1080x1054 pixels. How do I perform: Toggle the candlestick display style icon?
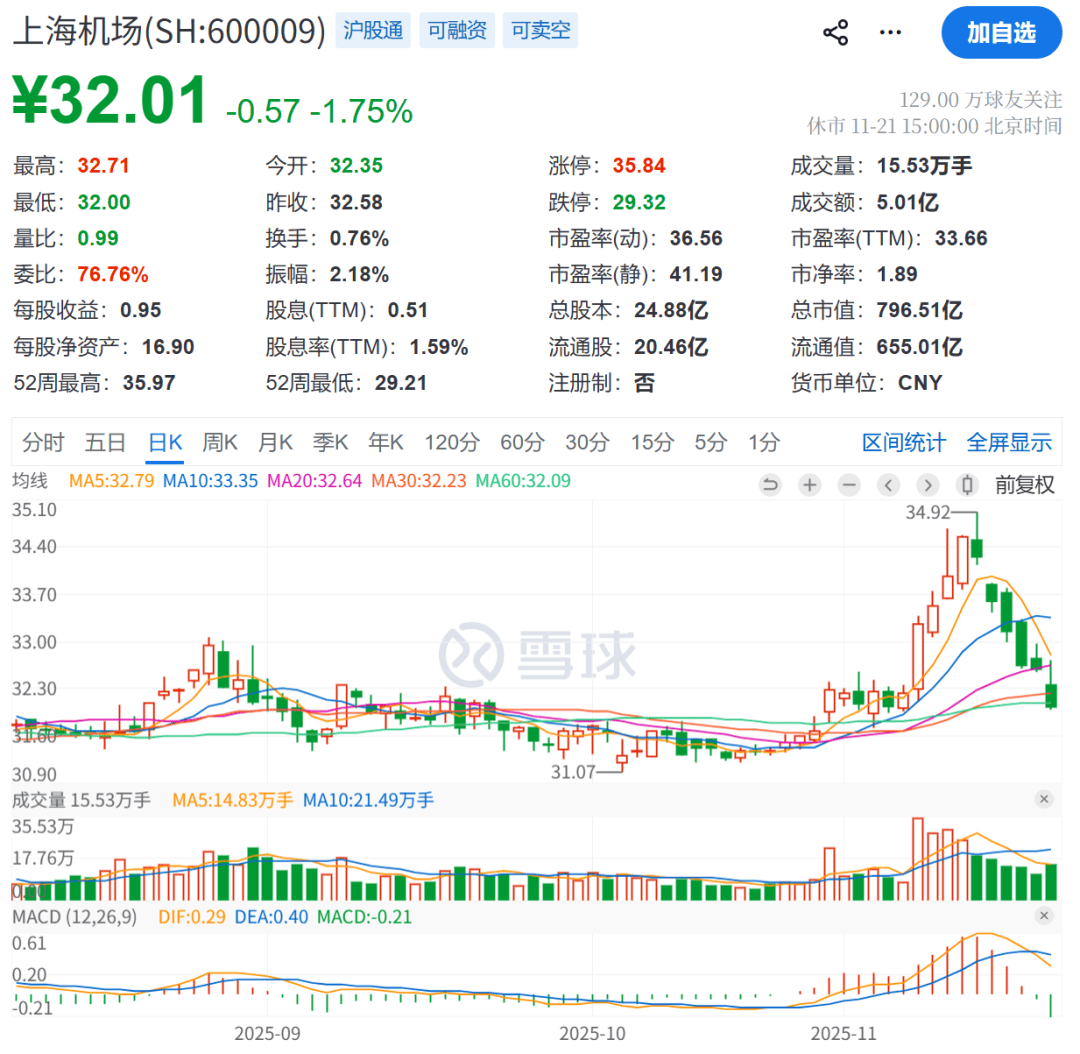coord(966,484)
